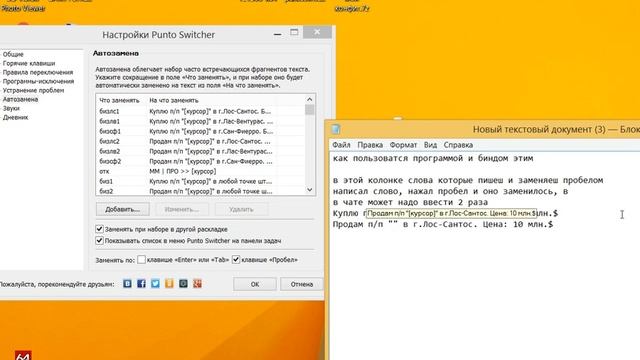Click the Notepad icon in the Блокнот title bar
Screen dimensions: 640x360
click(336, 129)
